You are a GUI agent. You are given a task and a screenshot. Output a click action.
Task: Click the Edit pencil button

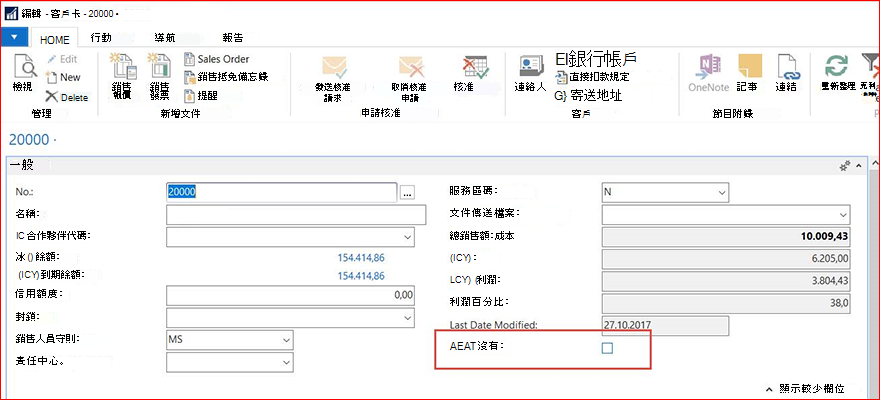pos(62,59)
